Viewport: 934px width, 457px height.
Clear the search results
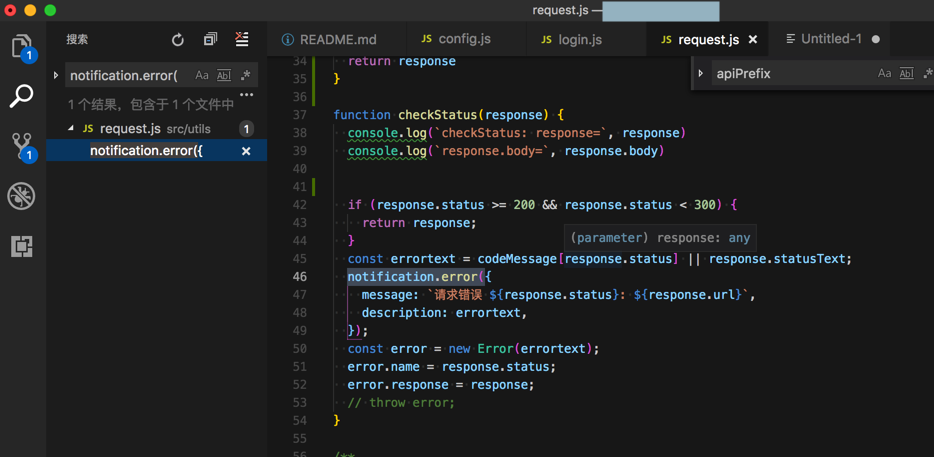coord(242,40)
